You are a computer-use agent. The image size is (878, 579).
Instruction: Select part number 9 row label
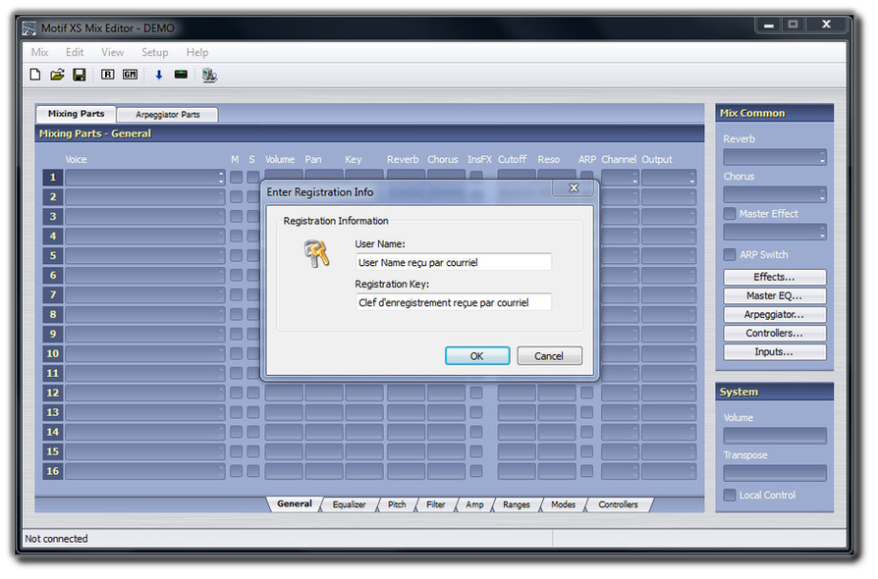[x=53, y=334]
